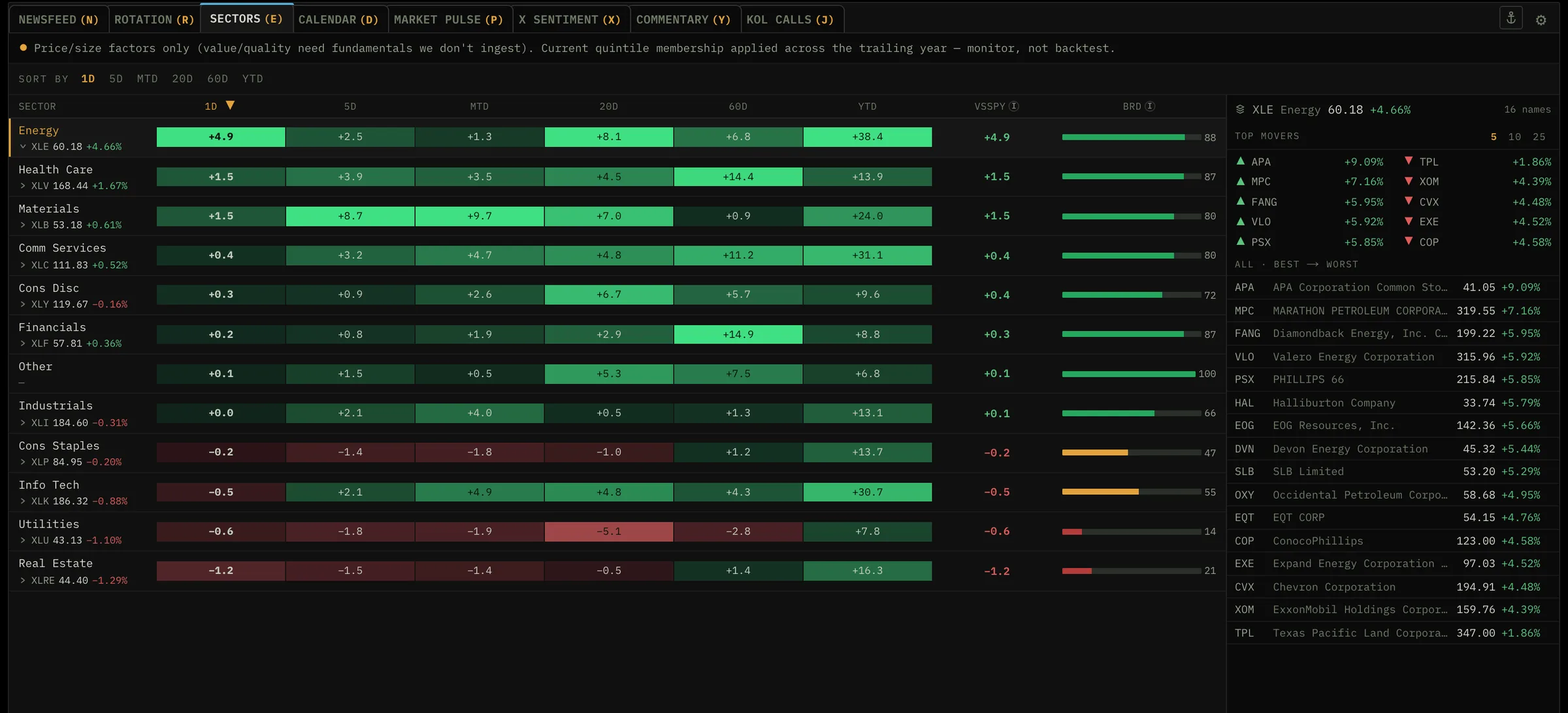Click down arrow next to CVX mover
The width and height of the screenshot is (1568, 713).
coord(1409,201)
